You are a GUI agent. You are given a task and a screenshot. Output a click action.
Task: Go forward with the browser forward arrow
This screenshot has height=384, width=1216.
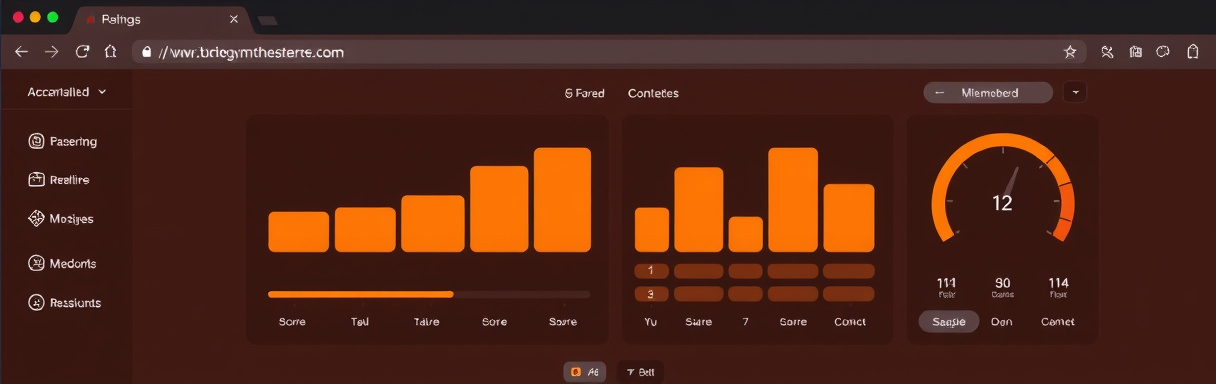tap(51, 52)
